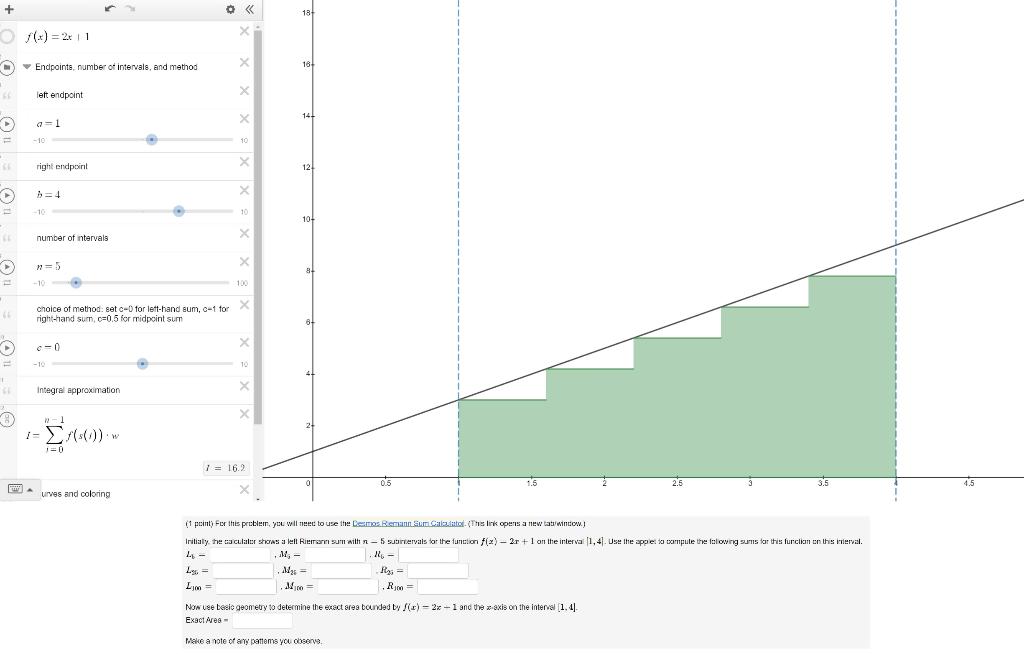
Task: Click the M25 answer field
Action: 341,571
